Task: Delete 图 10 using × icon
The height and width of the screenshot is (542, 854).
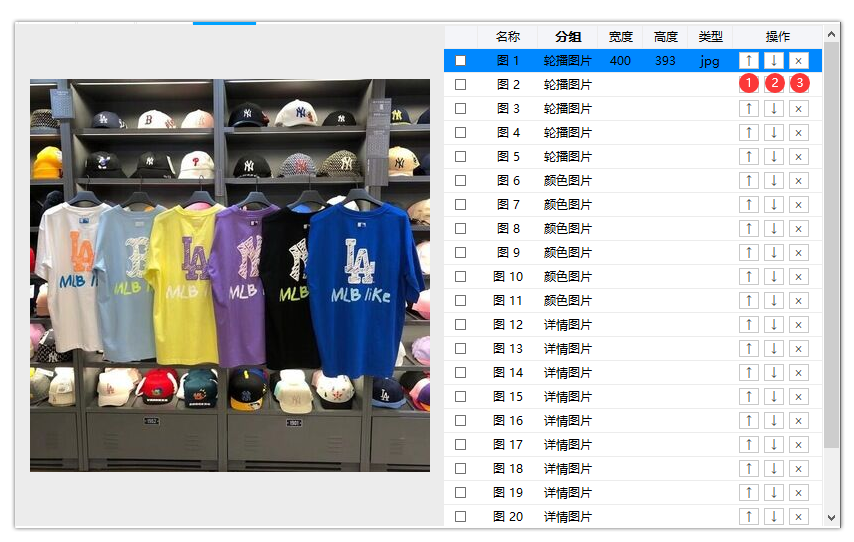Action: coord(798,276)
